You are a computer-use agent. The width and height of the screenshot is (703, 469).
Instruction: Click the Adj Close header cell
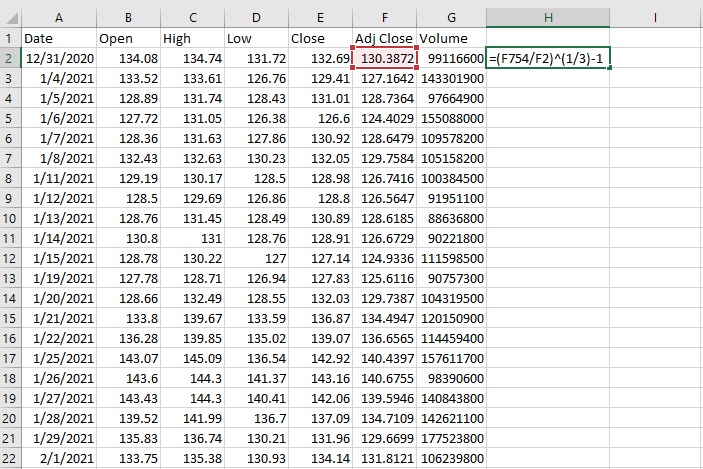(x=384, y=38)
